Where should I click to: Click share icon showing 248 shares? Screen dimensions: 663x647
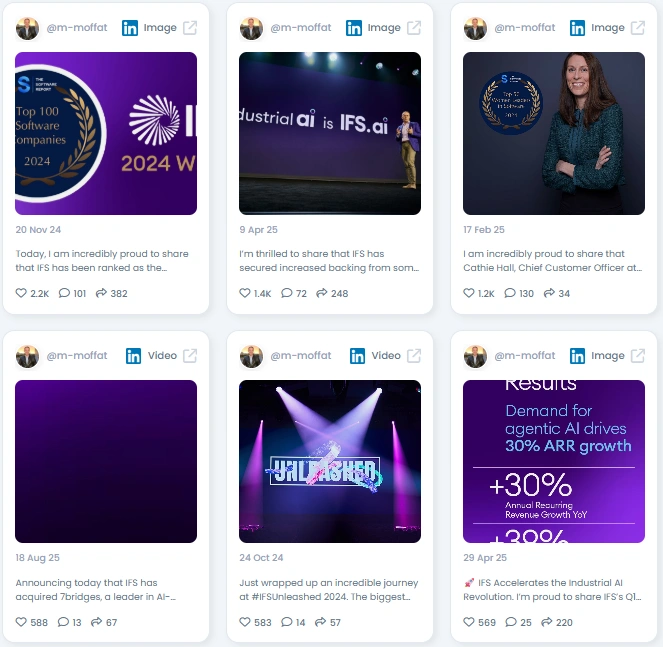click(322, 293)
